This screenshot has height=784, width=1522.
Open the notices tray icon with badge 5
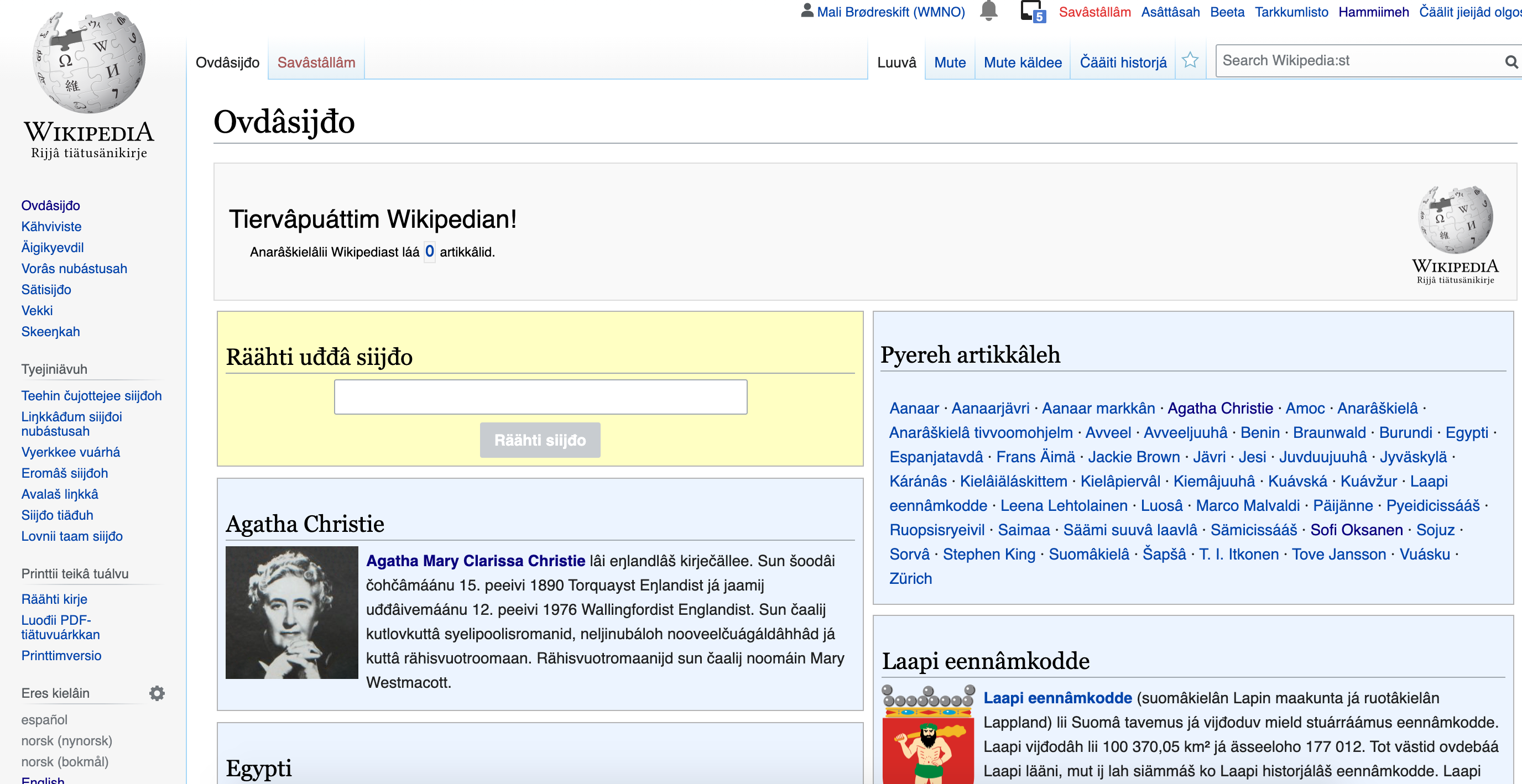click(1033, 12)
